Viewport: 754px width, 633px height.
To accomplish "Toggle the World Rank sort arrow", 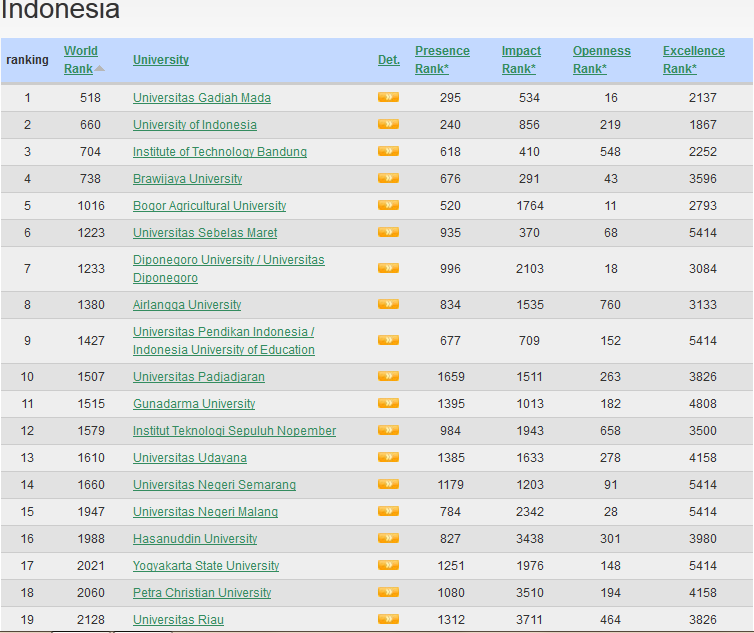I will pyautogui.click(x=100, y=68).
